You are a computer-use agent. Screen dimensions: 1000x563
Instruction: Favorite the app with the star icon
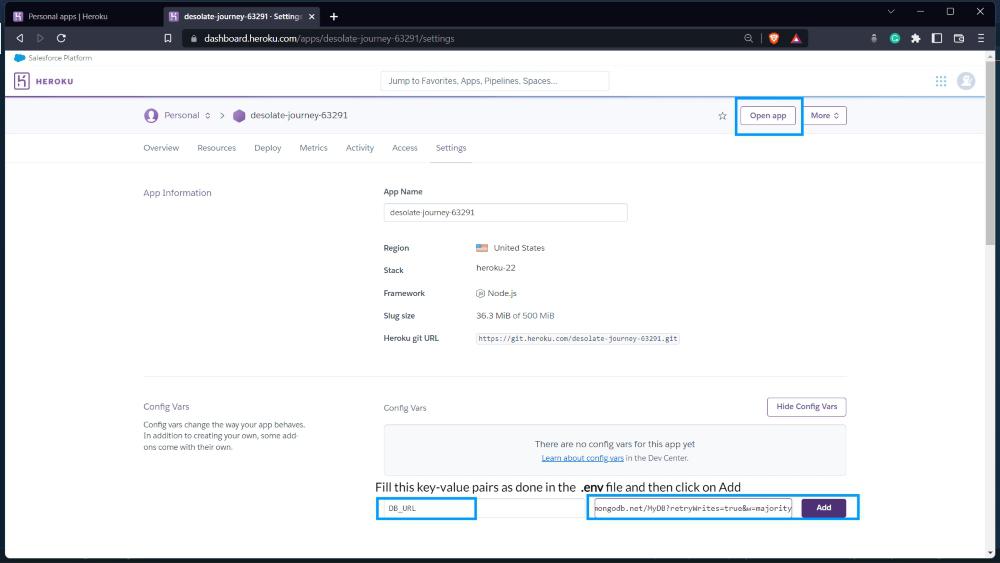click(722, 115)
